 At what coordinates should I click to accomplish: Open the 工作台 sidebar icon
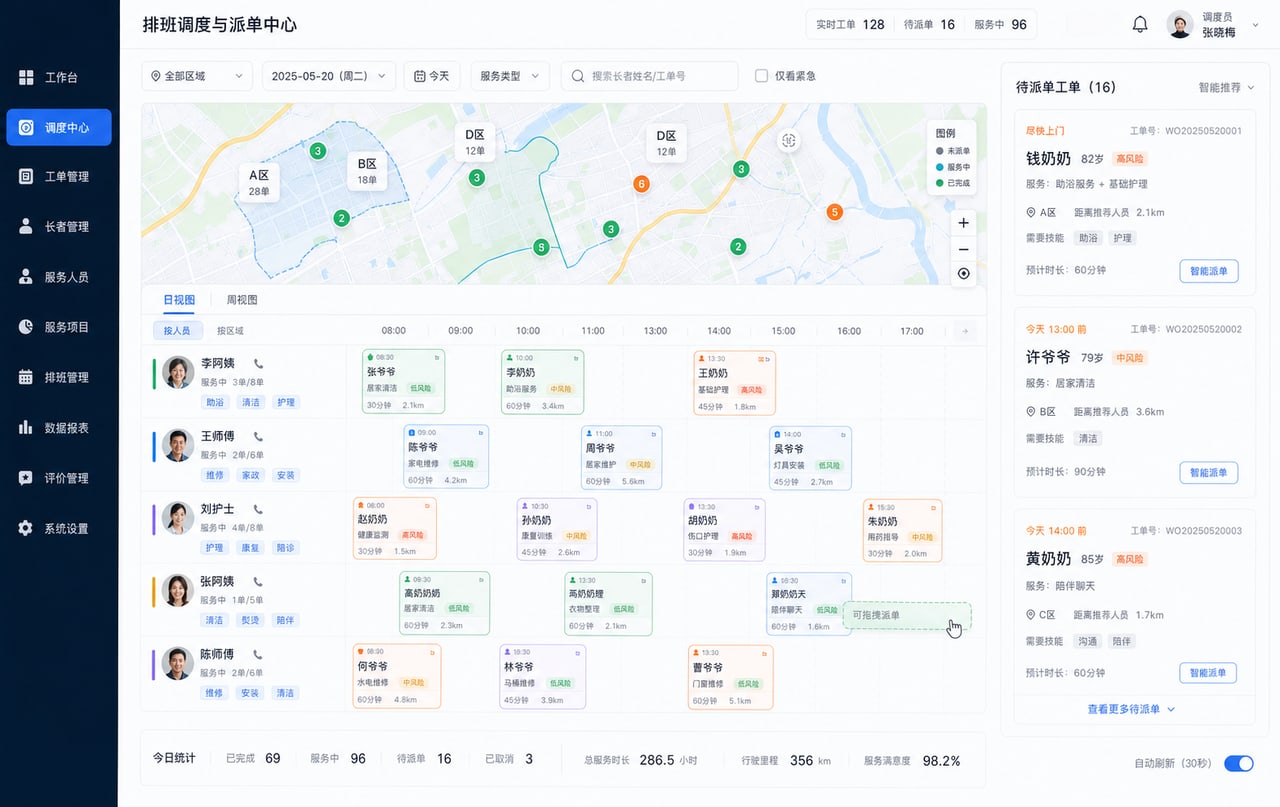tap(26, 77)
